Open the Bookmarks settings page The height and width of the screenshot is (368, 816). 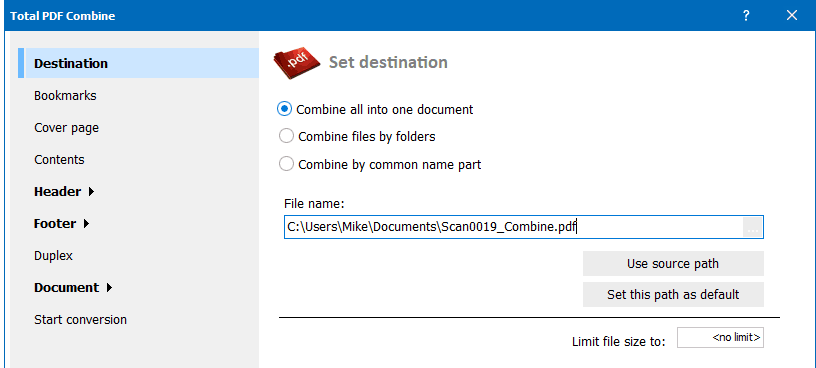pyautogui.click(x=65, y=96)
